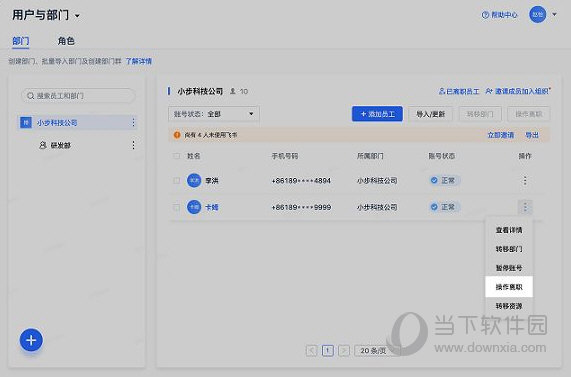571x377 pixels.
Task: Open 已离职员工 list link
Action: click(x=458, y=91)
